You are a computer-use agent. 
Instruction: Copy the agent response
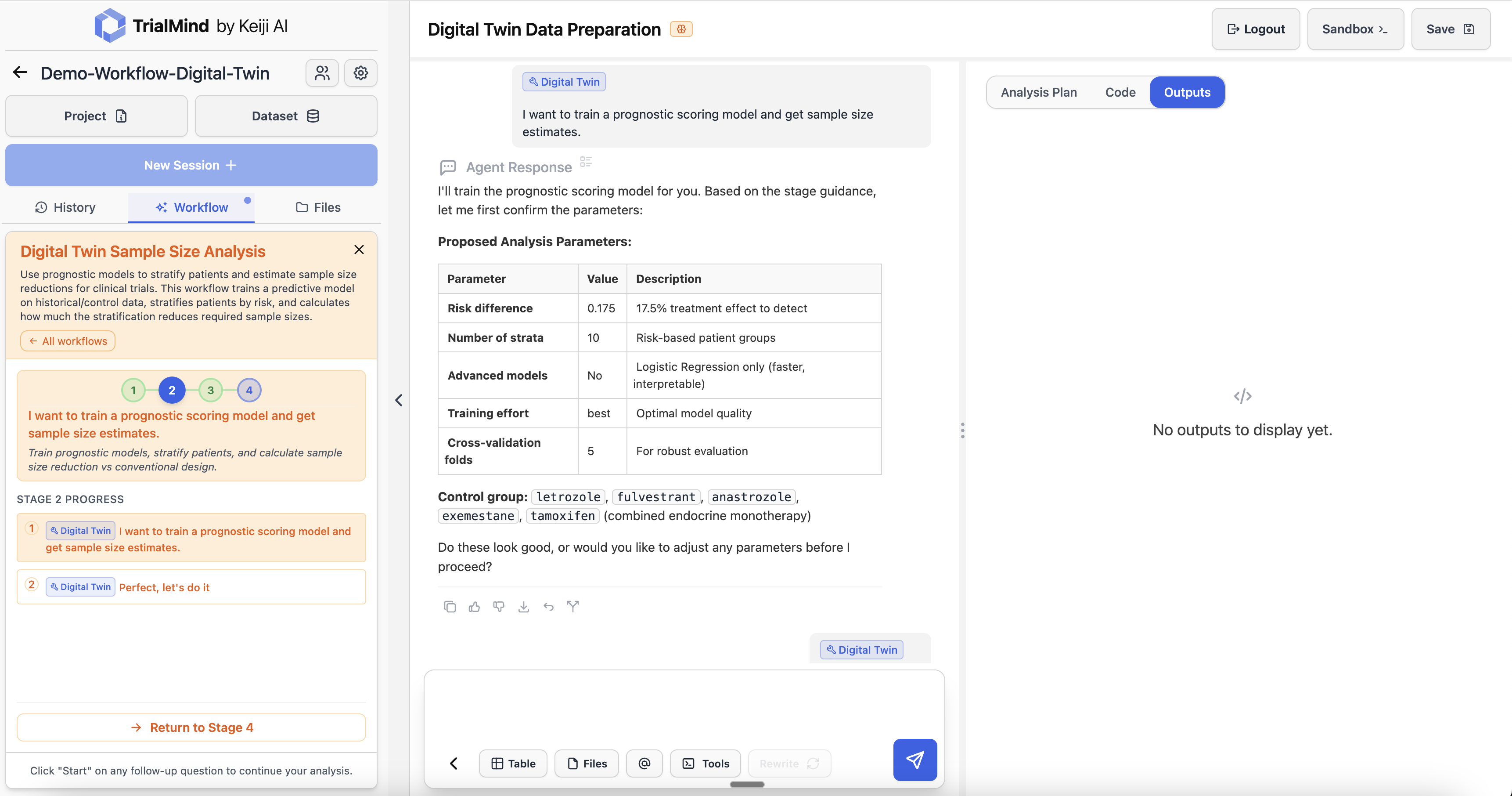pyautogui.click(x=450, y=607)
